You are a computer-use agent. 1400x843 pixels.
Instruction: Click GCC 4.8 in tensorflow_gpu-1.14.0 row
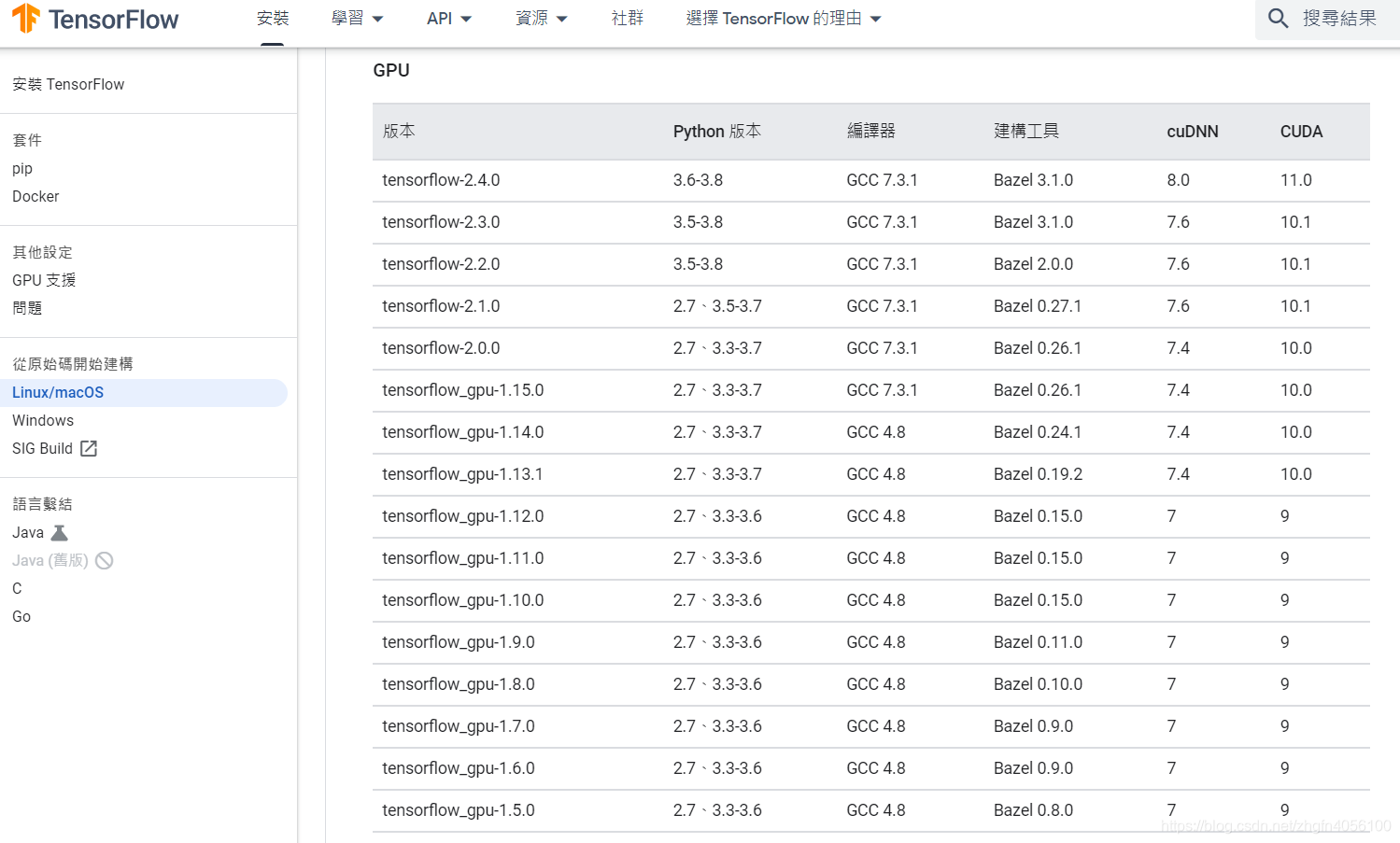[876, 432]
